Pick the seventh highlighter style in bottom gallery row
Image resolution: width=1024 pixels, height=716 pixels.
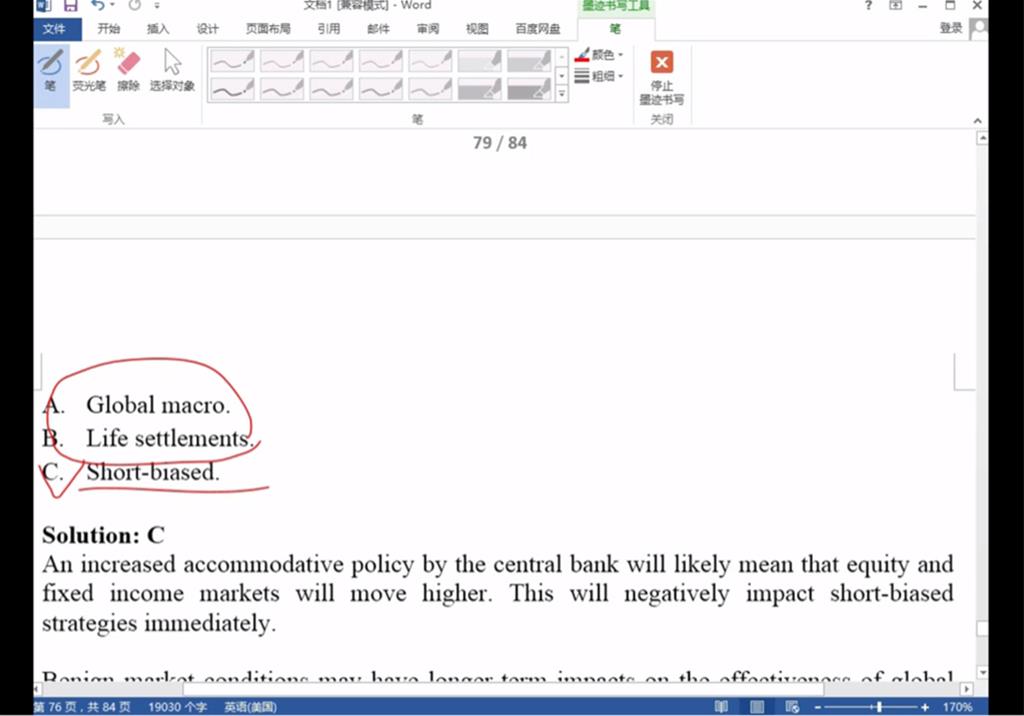pos(530,89)
